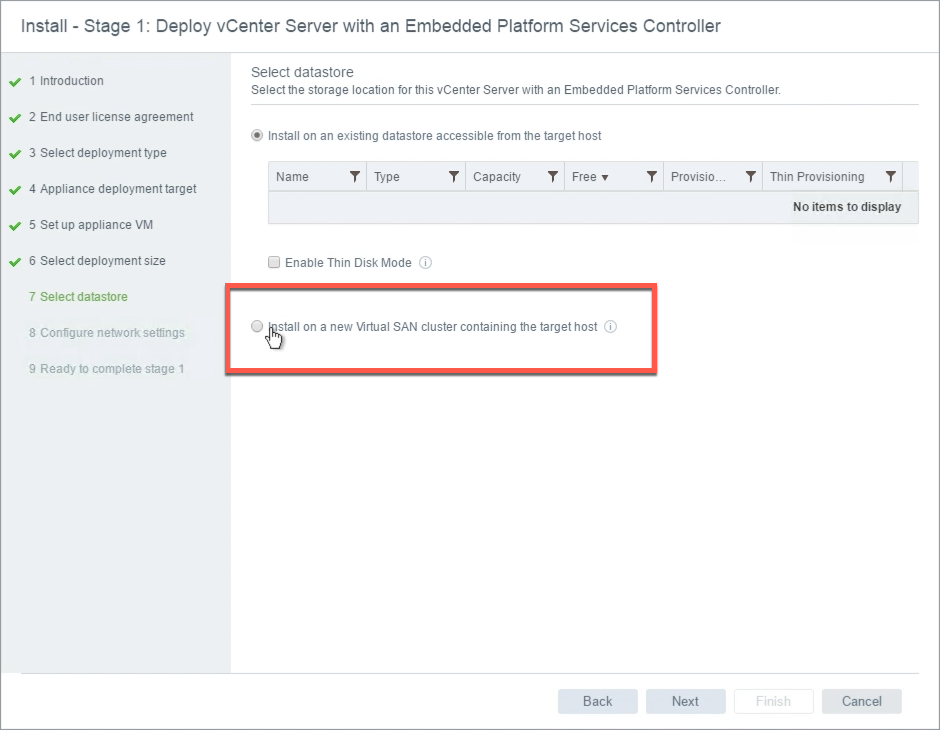Image resolution: width=940 pixels, height=730 pixels.
Task: Click the 'Select datastore' page heading
Action: point(302,72)
